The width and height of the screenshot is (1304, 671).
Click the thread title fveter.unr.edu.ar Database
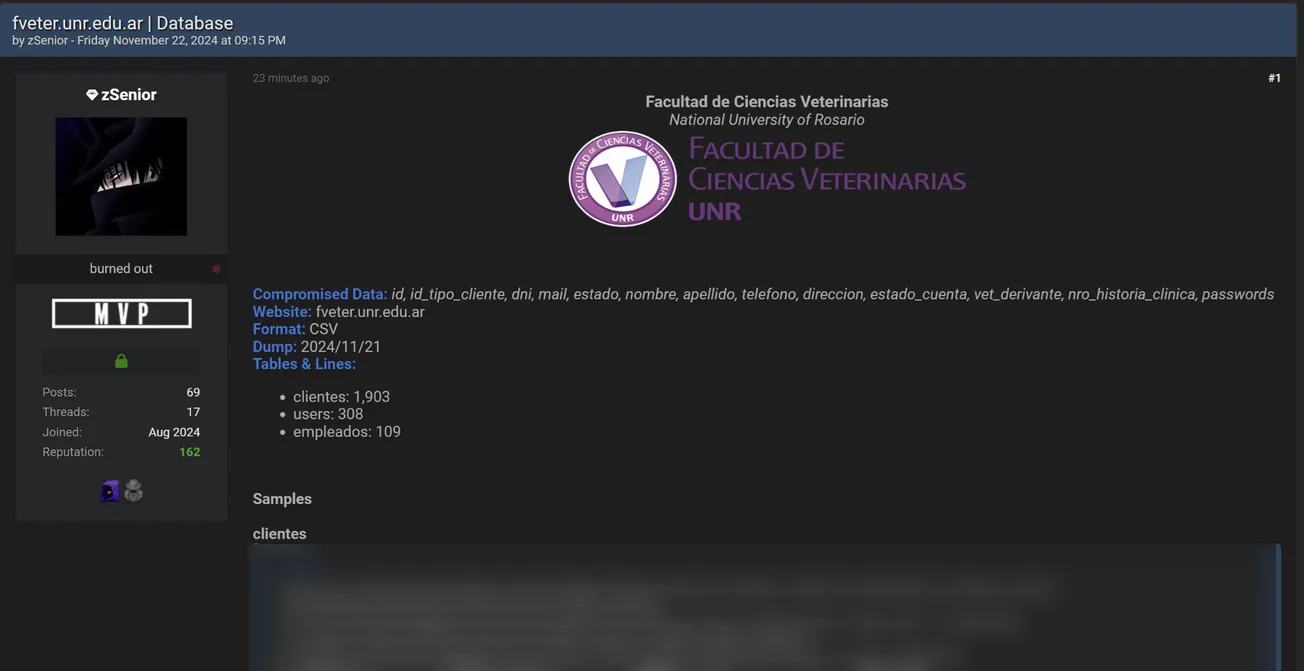coord(121,22)
